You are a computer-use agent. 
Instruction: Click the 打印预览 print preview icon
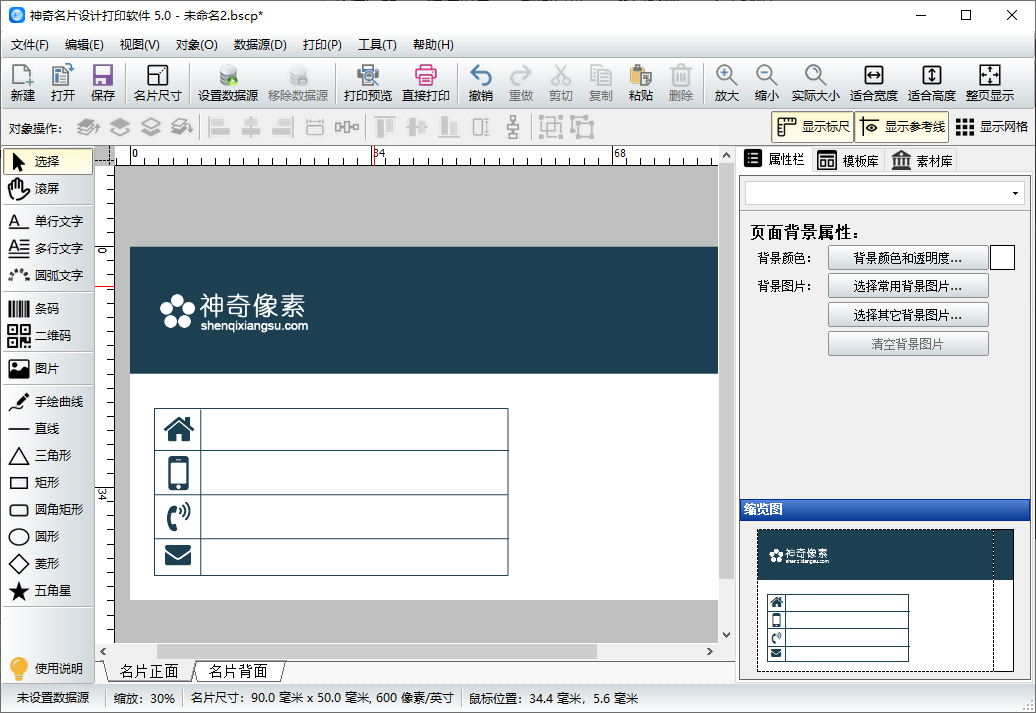click(367, 83)
